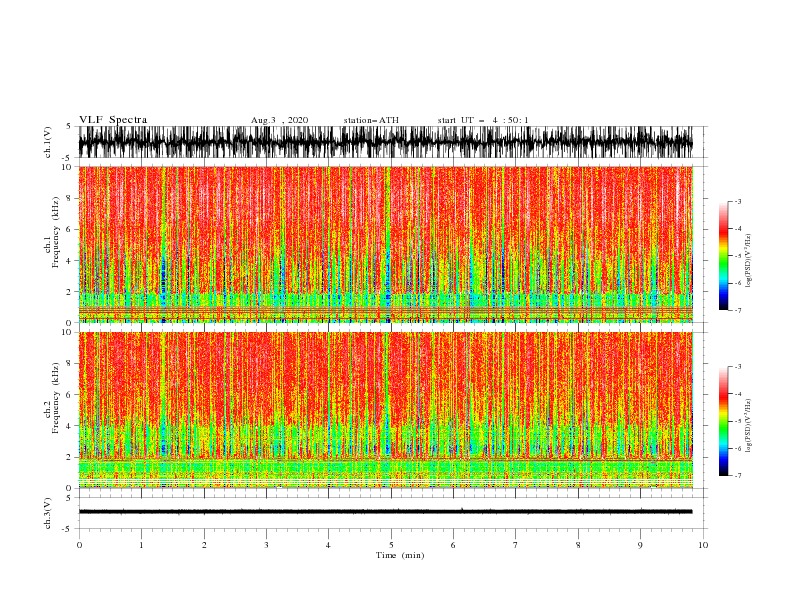Screen dimensions: 792x612
Task: Select the "start UT = 4 : 50: 1" text
Action: tap(483, 120)
